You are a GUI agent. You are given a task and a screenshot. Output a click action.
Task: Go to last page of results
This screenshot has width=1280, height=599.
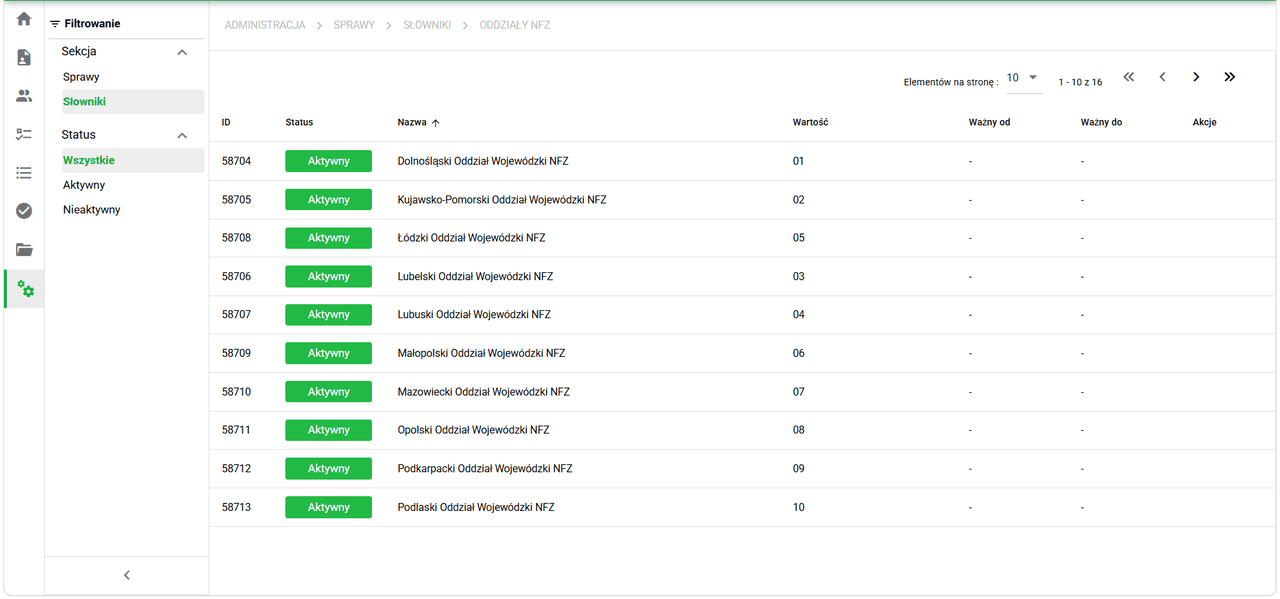(1230, 77)
